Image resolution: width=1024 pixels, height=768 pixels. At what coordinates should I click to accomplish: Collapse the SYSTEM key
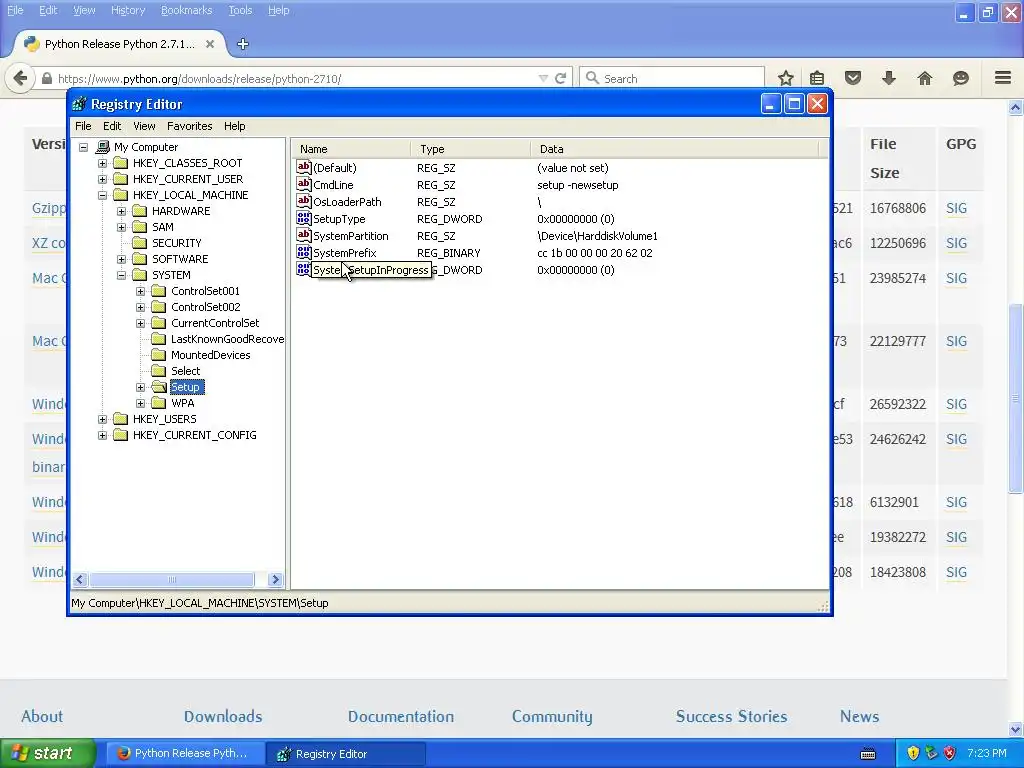point(121,276)
